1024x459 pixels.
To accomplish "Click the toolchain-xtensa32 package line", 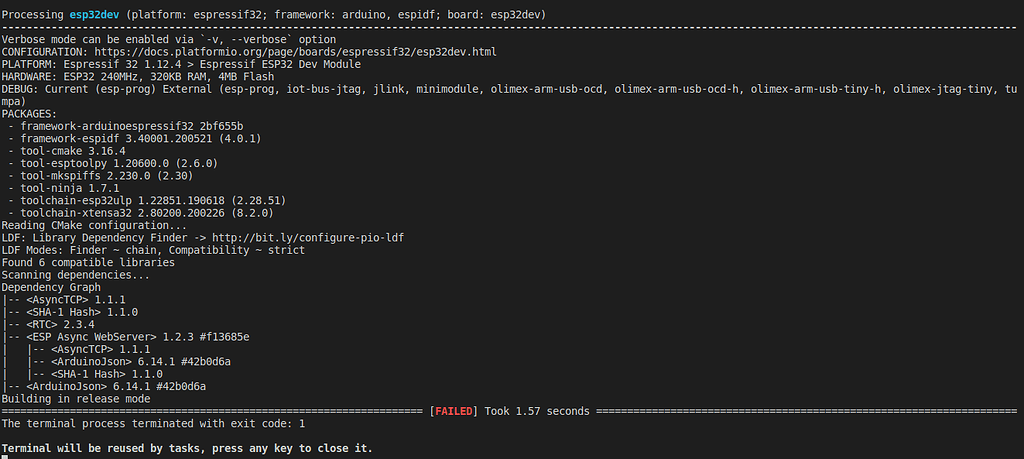I will tap(140, 213).
